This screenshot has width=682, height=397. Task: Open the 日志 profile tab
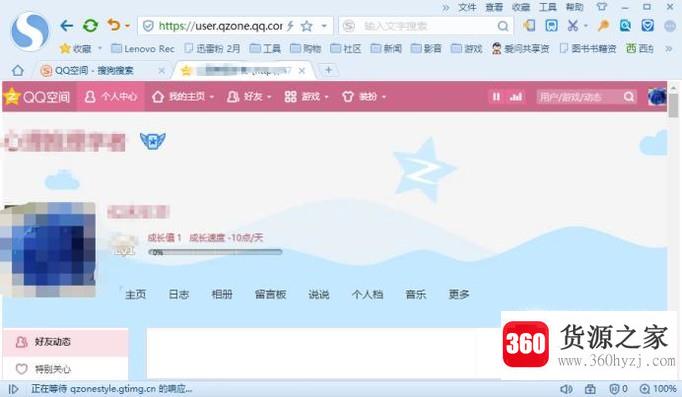point(178,294)
